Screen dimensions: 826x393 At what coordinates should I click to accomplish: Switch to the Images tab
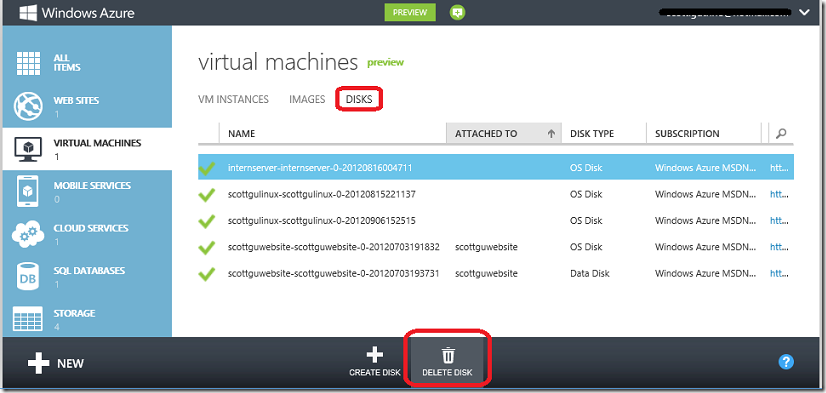(x=307, y=99)
